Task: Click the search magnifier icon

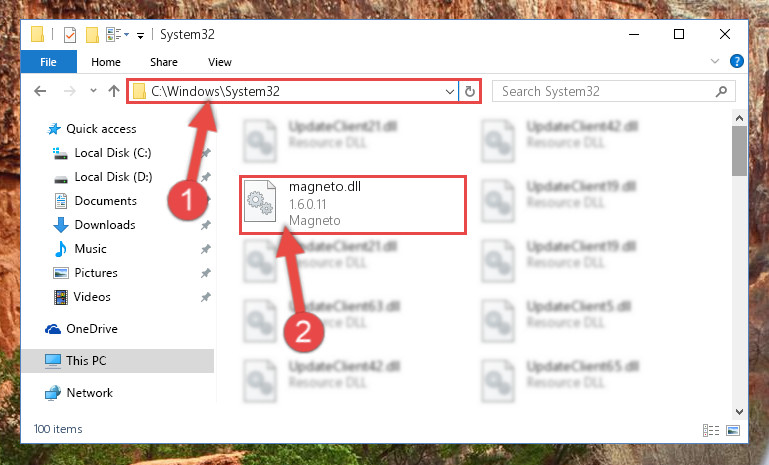Action: tap(721, 91)
